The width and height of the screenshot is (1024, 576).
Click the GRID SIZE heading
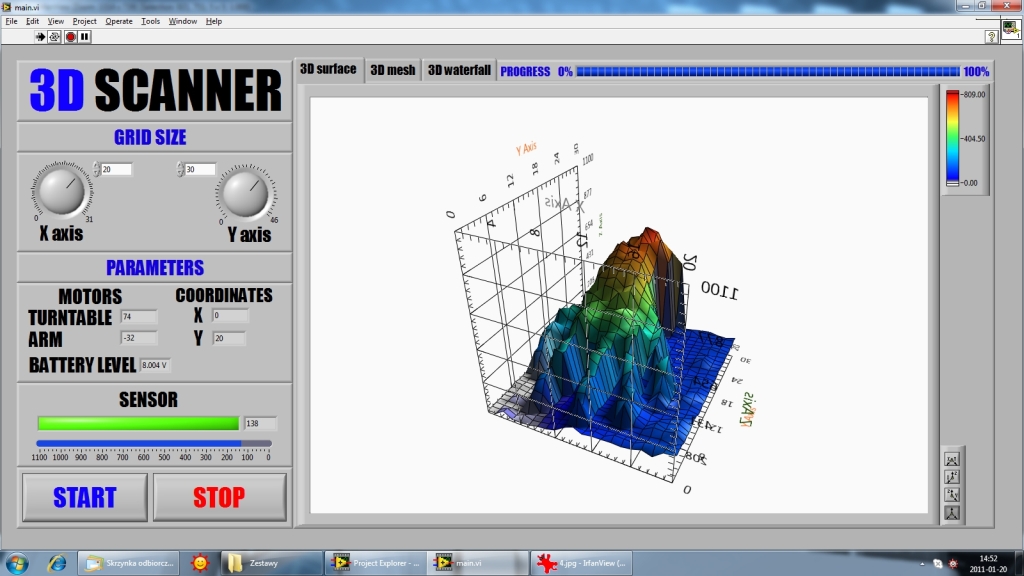pos(150,137)
